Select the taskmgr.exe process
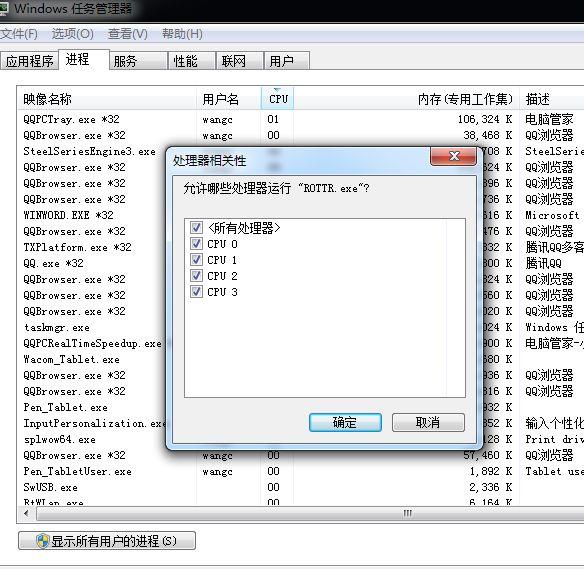This screenshot has height=569, width=584. pos(57,328)
